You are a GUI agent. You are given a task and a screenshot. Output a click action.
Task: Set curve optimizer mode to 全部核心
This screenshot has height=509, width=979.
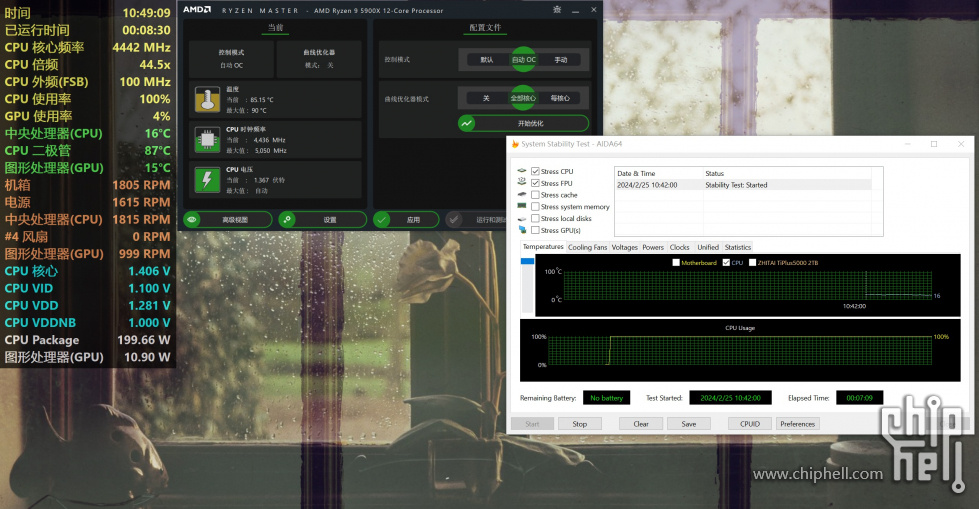(523, 98)
